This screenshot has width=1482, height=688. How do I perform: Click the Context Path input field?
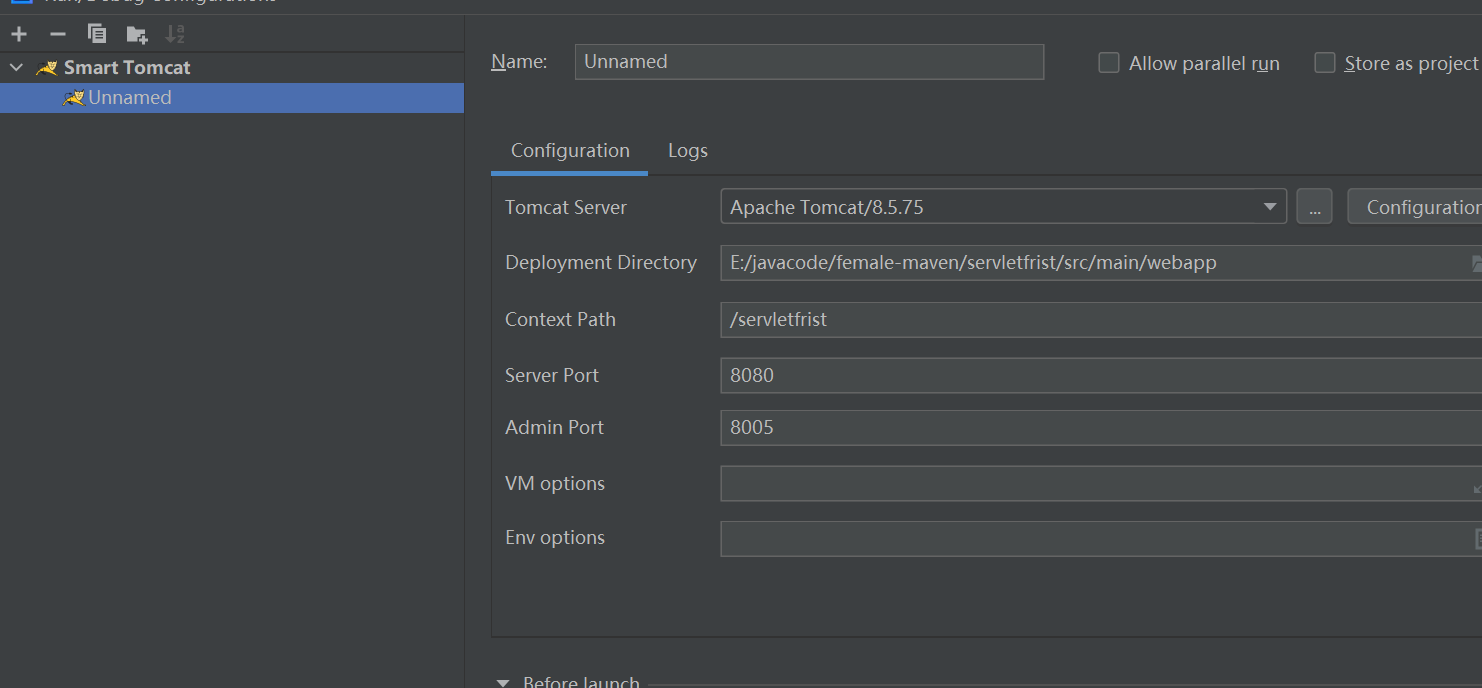pos(1100,320)
